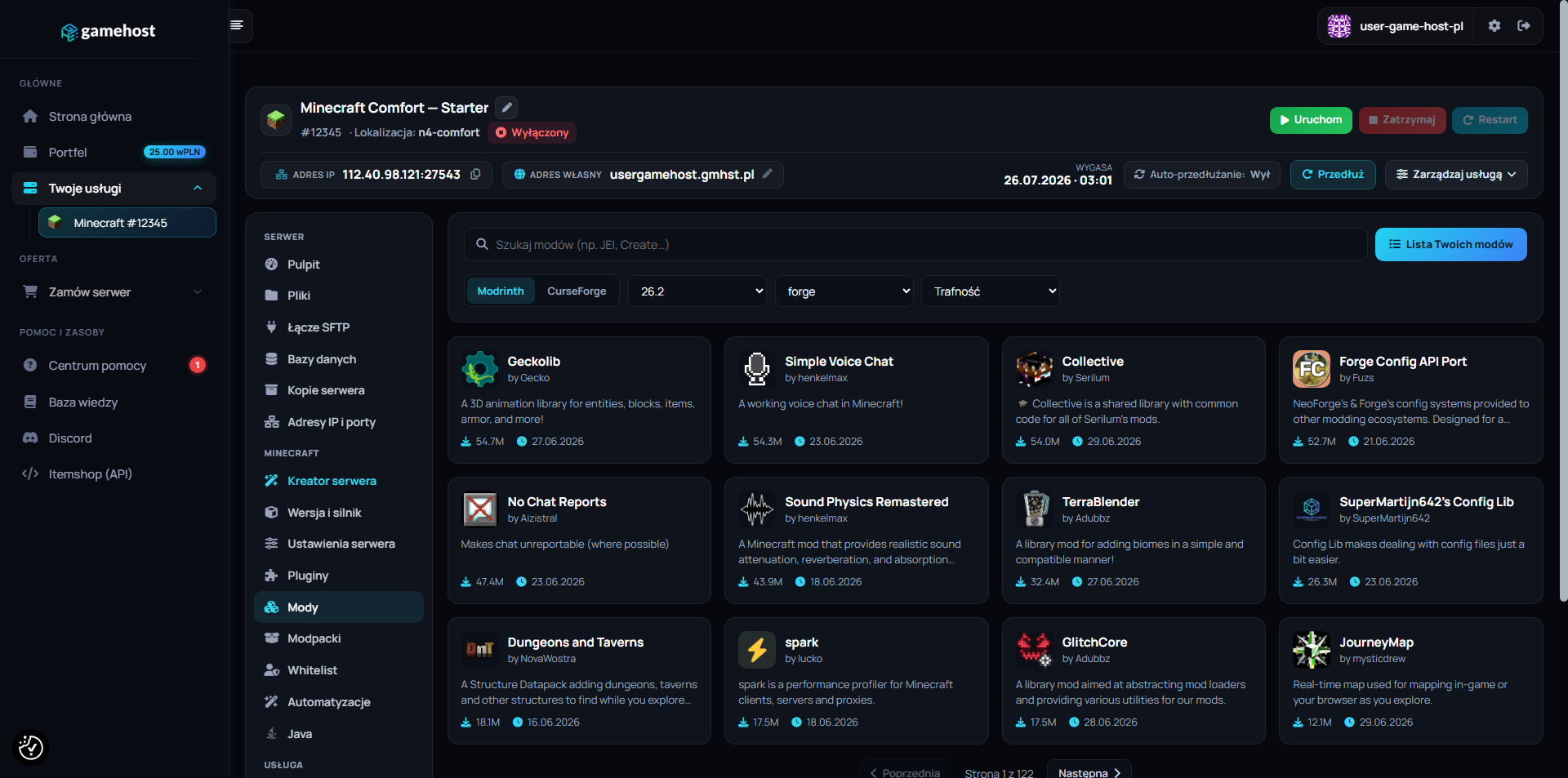
Task: Switch mod source to Modrinth
Action: coord(501,291)
